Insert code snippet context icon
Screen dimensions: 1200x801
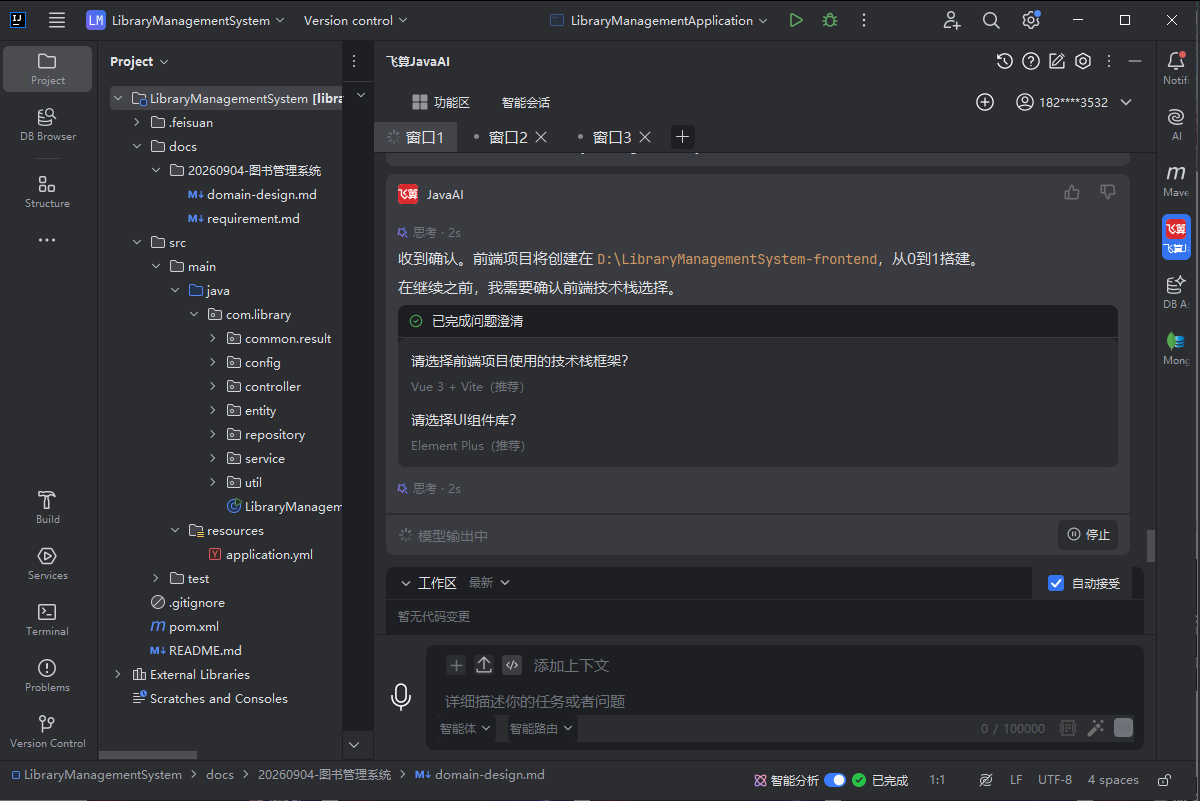coord(512,665)
